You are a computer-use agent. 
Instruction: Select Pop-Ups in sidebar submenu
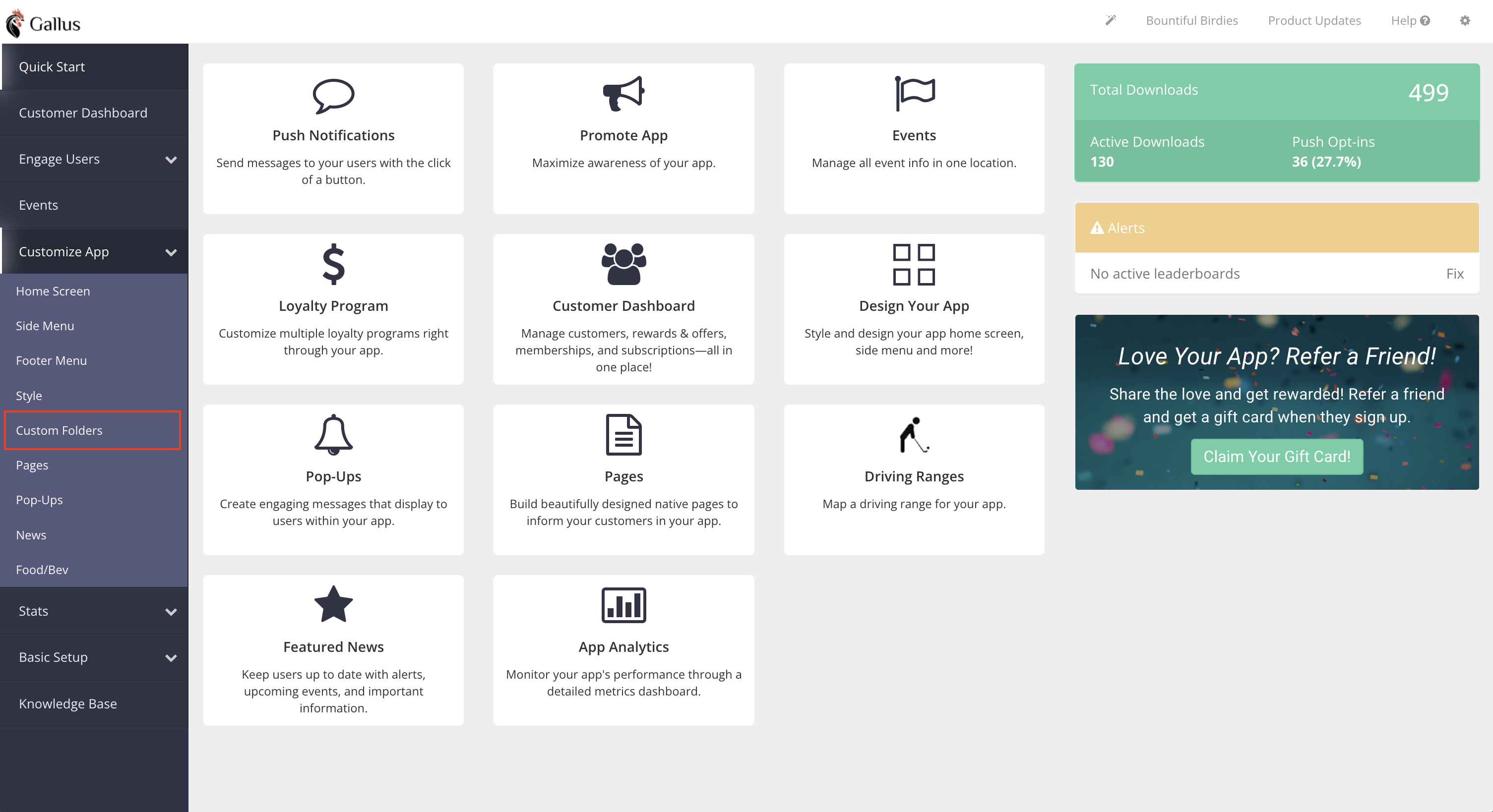coord(94,500)
